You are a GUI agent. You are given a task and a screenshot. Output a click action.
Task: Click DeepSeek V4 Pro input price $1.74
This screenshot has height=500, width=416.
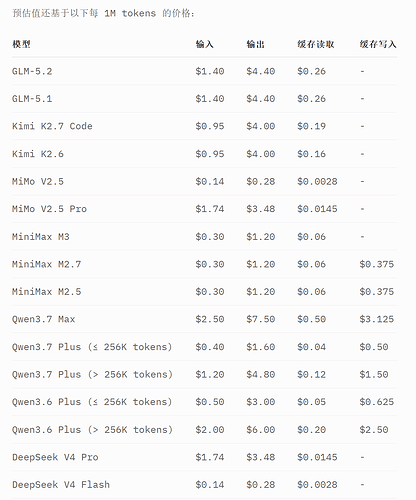210,457
